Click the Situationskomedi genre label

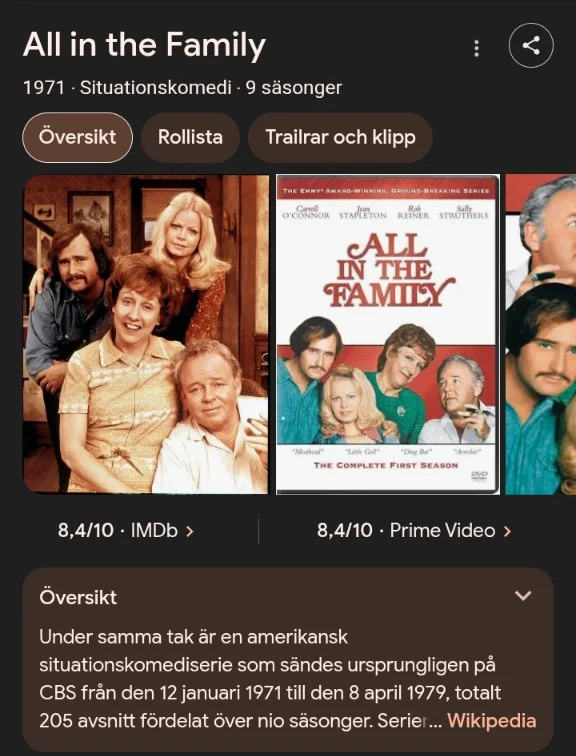pyautogui.click(x=155, y=88)
